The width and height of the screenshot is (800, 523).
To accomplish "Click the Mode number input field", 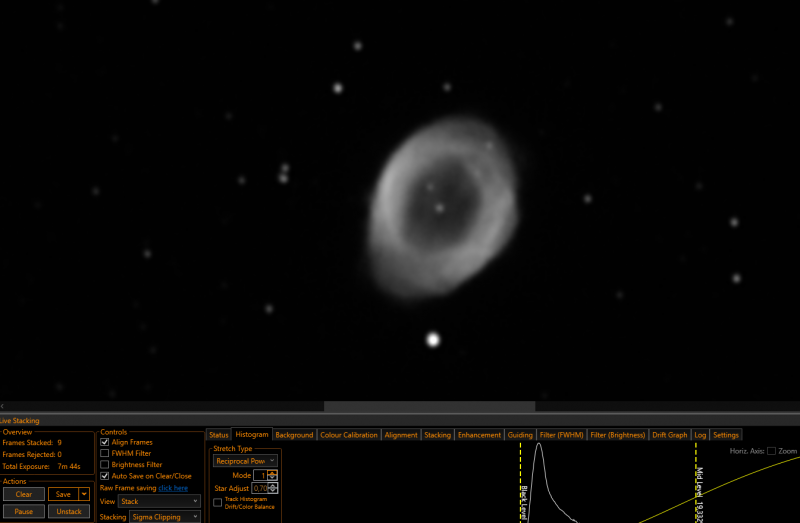I will click(x=260, y=475).
